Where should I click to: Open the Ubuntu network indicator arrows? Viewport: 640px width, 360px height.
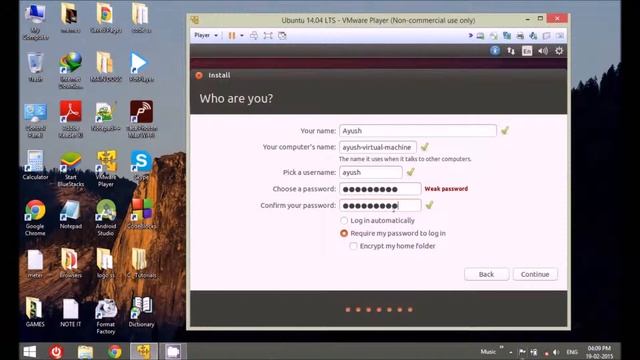click(x=511, y=51)
